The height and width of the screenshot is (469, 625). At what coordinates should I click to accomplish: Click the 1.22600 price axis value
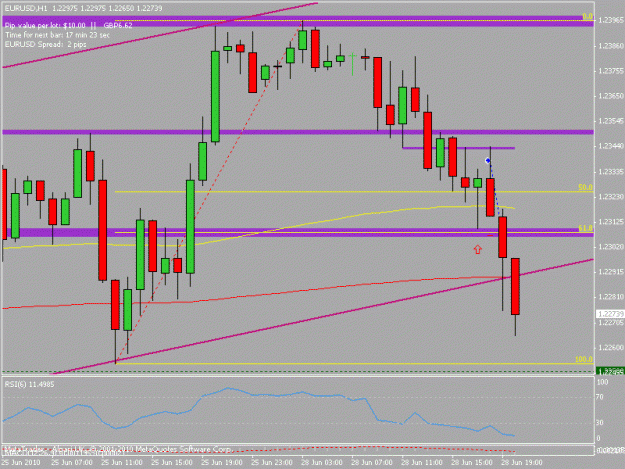point(611,348)
